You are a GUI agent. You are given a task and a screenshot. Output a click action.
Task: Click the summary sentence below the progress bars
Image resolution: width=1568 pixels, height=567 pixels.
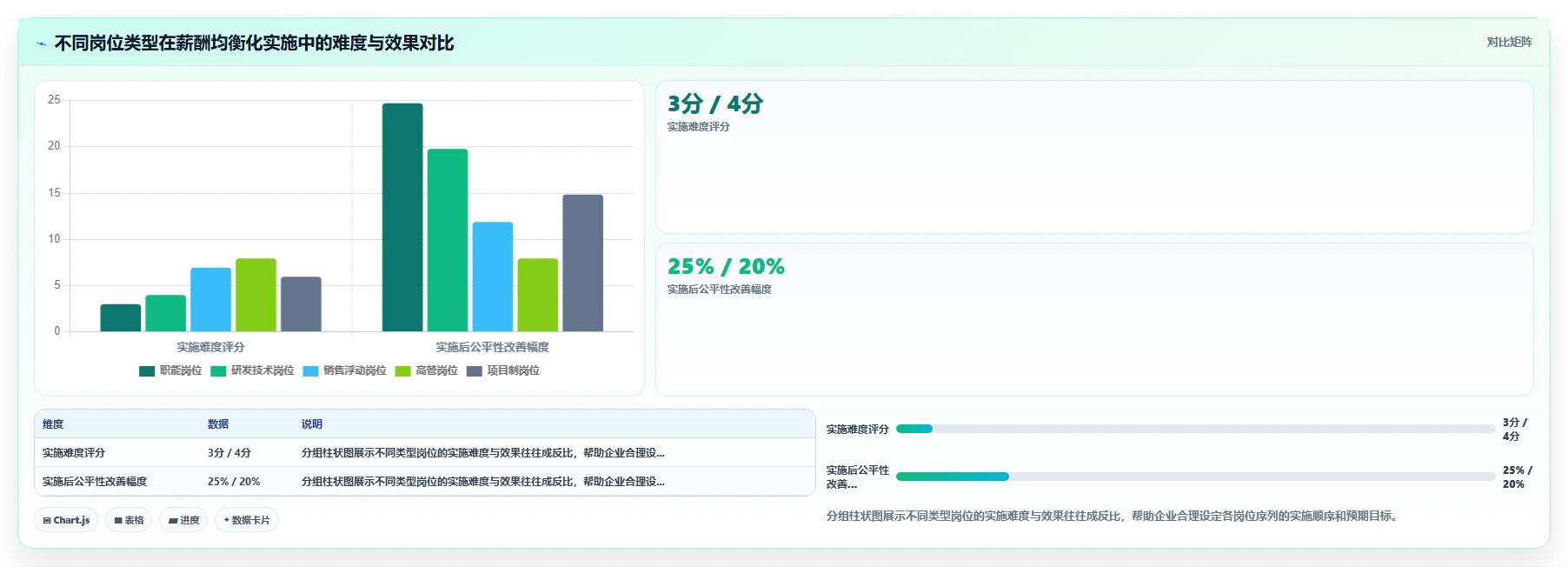pyautogui.click(x=1114, y=517)
